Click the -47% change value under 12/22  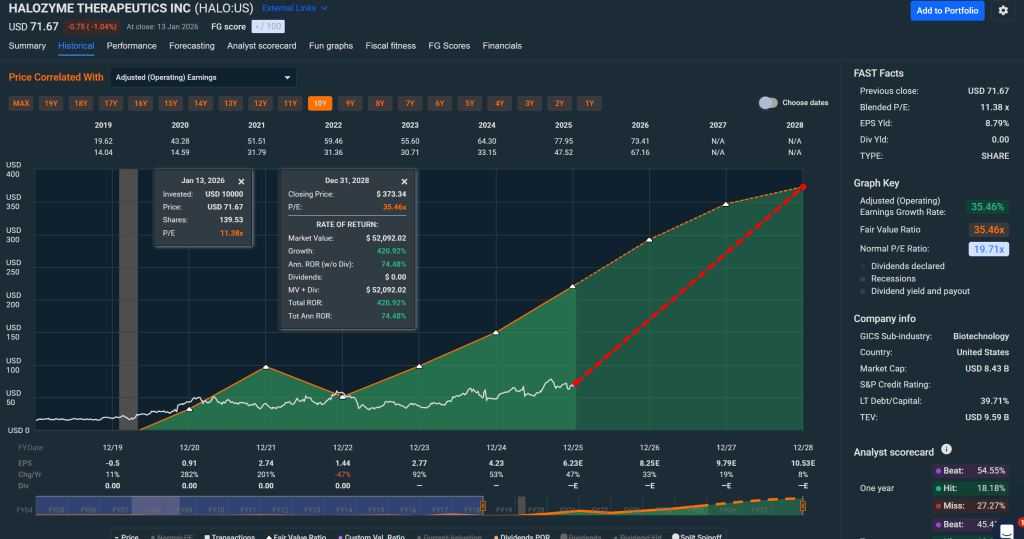coord(343,474)
